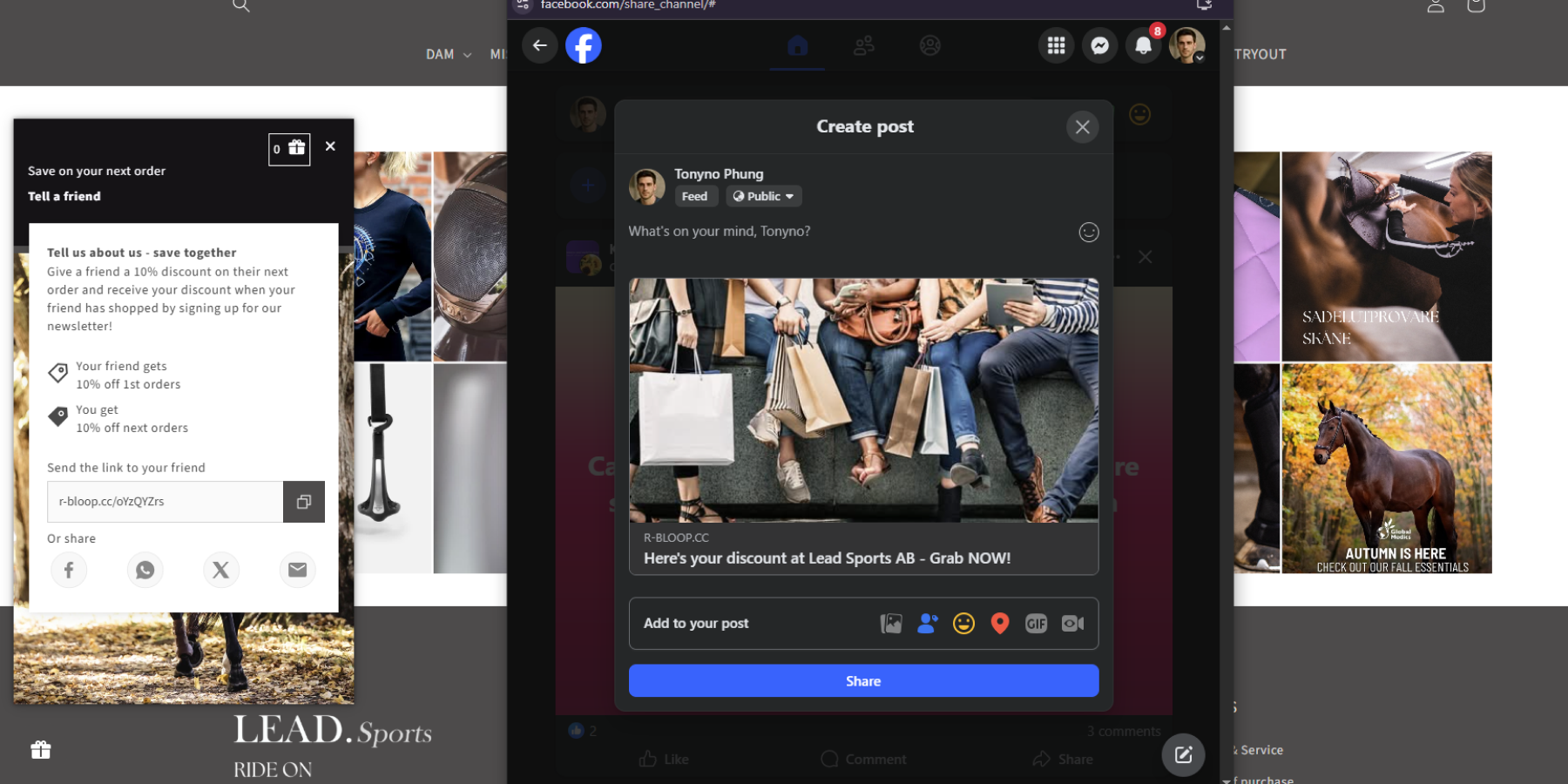Expand the DAM navigation menu
1568x784 pixels.
448,54
